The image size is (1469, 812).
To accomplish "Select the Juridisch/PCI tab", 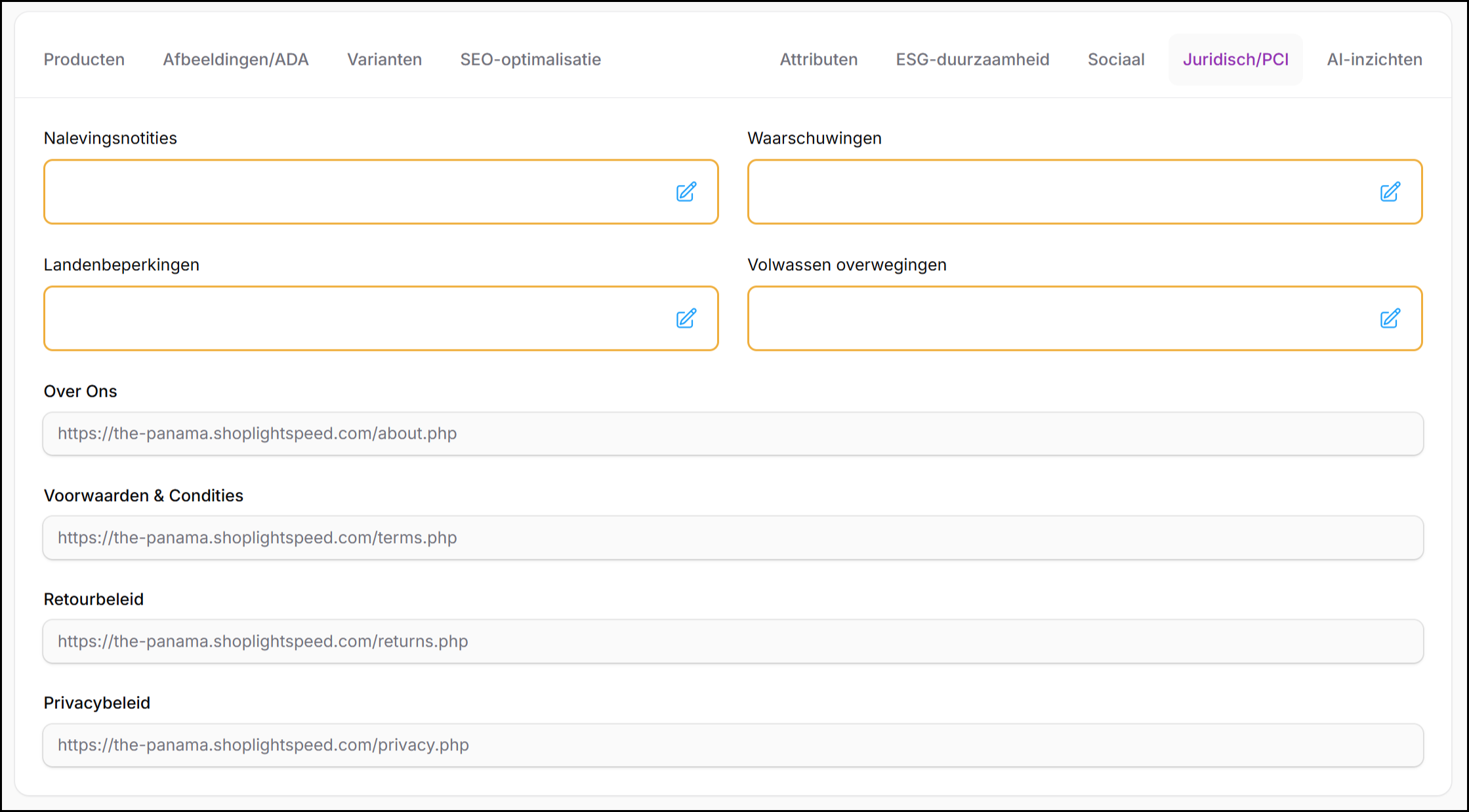I will point(1235,60).
